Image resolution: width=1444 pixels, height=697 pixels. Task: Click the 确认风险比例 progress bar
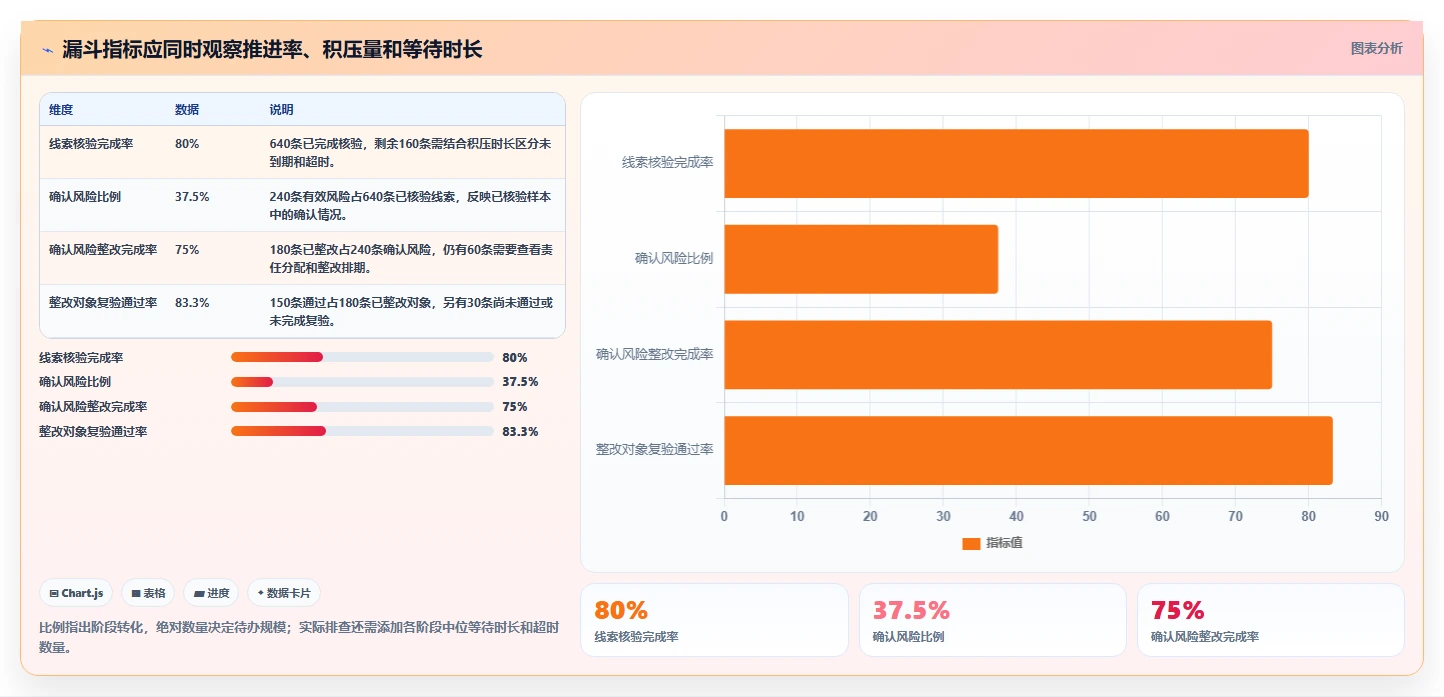(362, 382)
